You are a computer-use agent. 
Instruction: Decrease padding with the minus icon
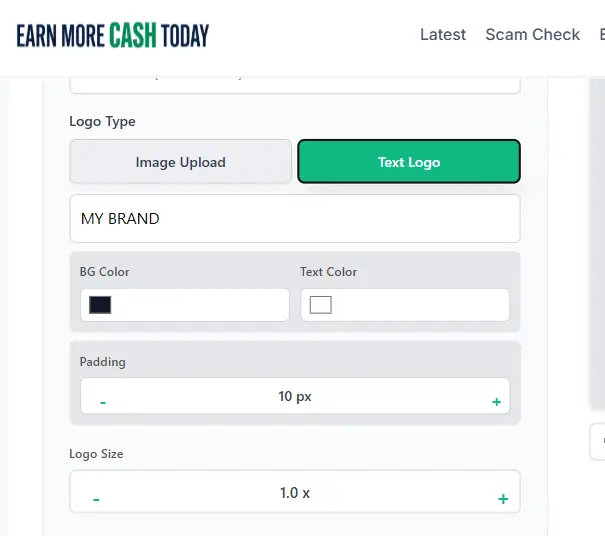pyautogui.click(x=103, y=402)
